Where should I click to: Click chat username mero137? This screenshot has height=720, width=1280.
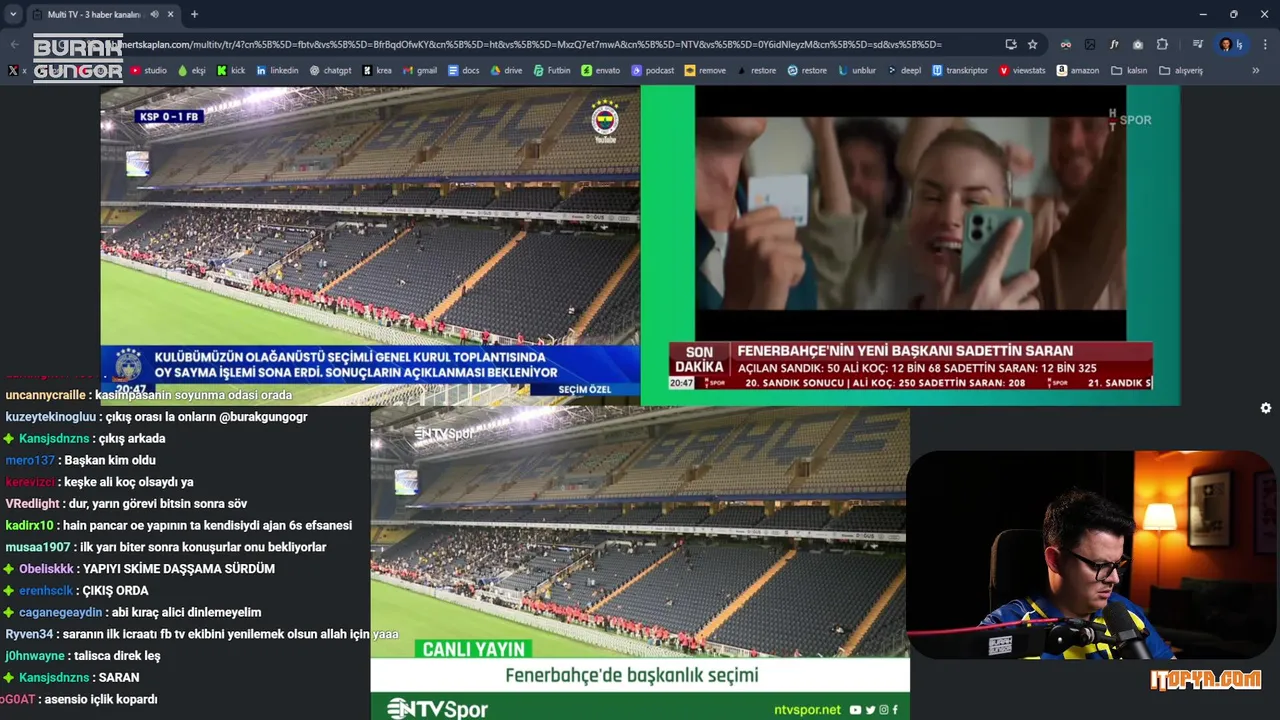pyautogui.click(x=30, y=460)
